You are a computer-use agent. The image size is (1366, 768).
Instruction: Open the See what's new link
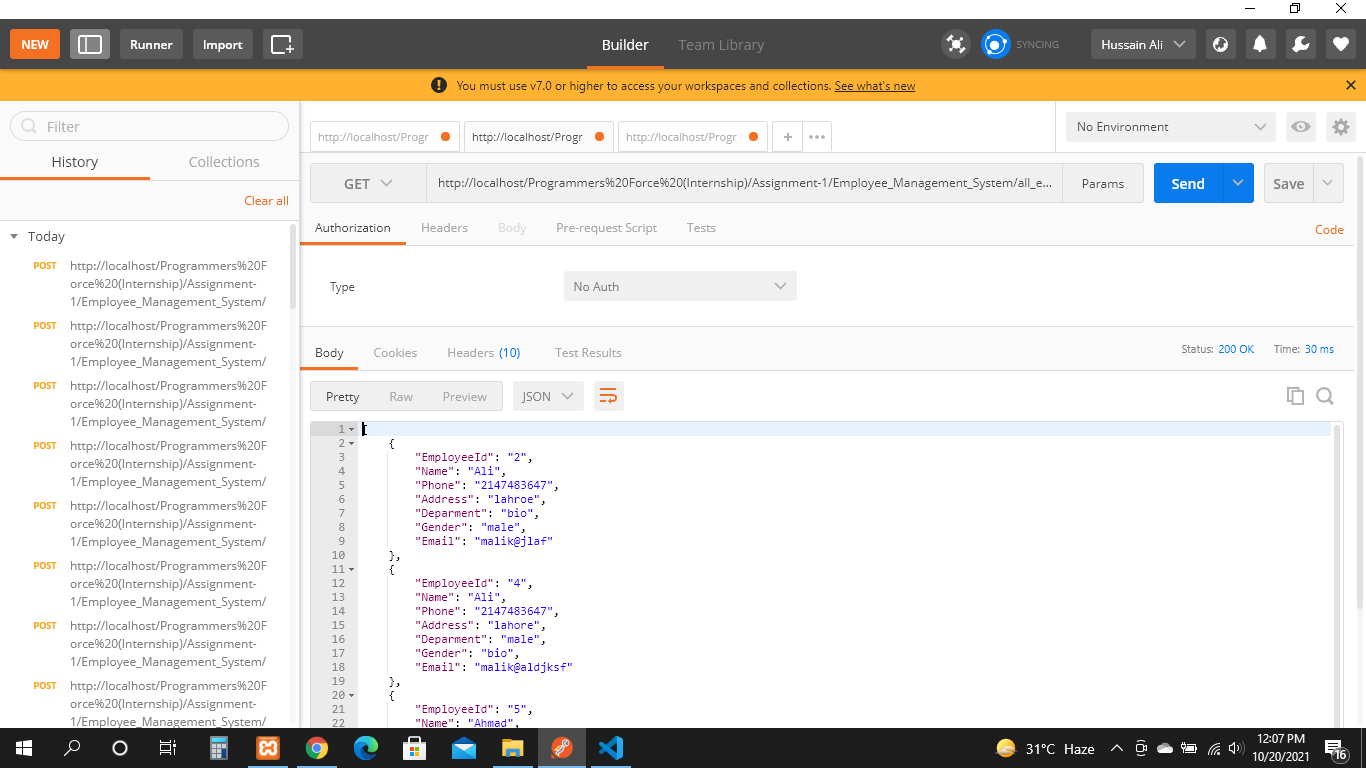(874, 86)
